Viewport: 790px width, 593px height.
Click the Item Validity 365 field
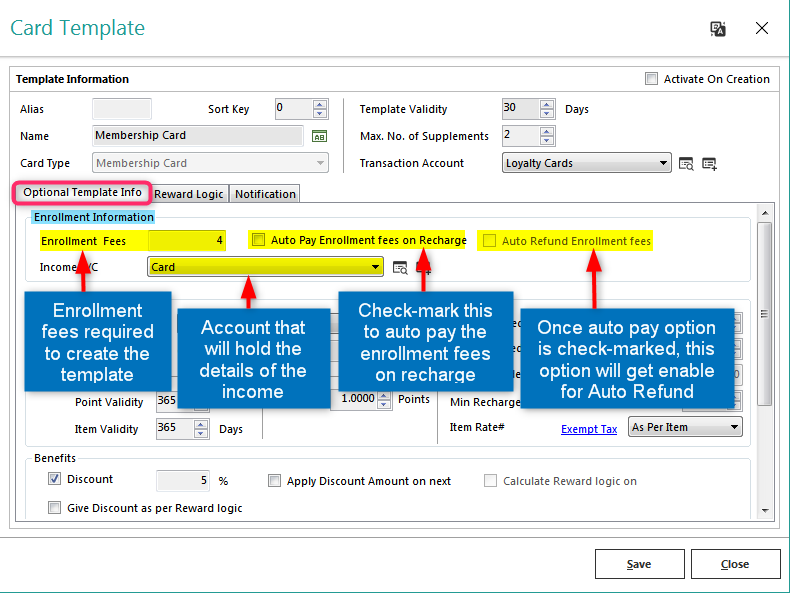pos(175,428)
